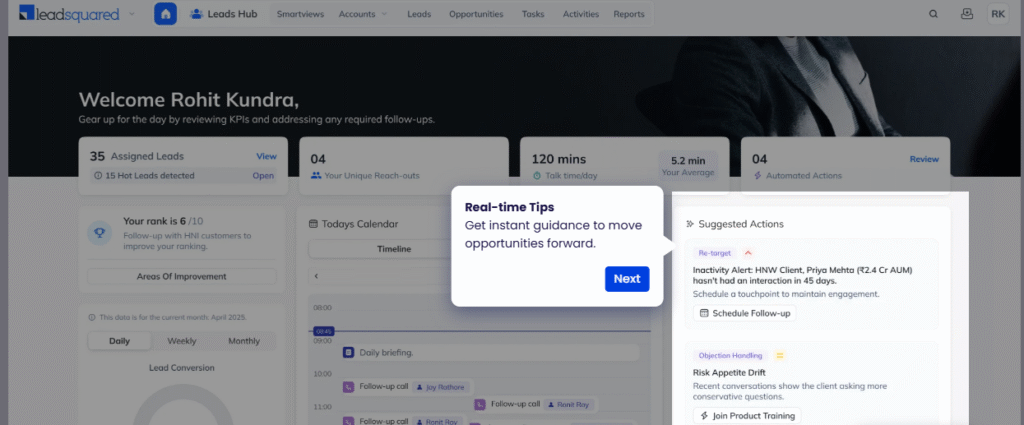Click yellow equals priority icon beside Objection Handling
This screenshot has width=1024, height=425.
tap(779, 356)
